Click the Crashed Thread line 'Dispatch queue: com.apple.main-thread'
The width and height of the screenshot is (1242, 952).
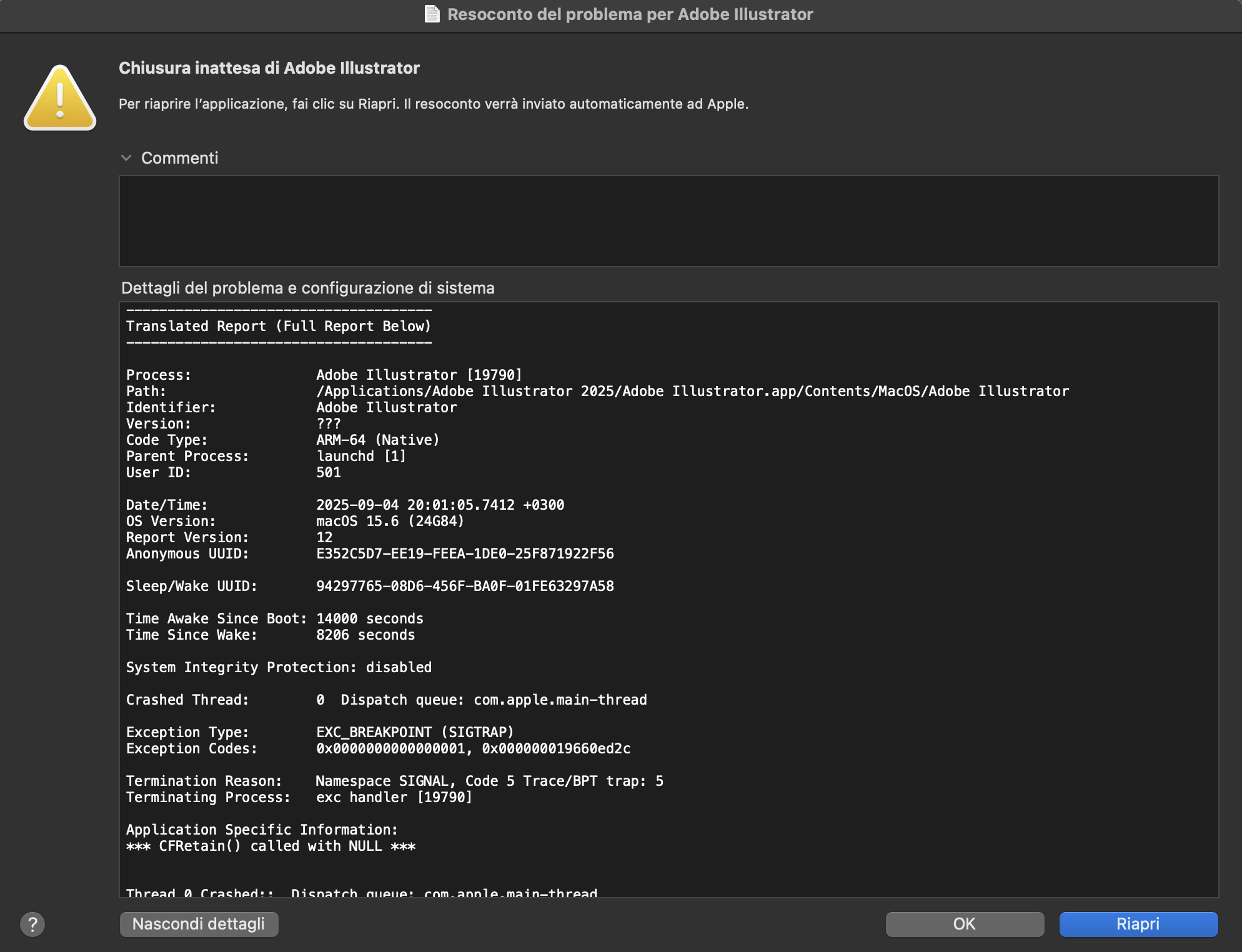coord(494,700)
